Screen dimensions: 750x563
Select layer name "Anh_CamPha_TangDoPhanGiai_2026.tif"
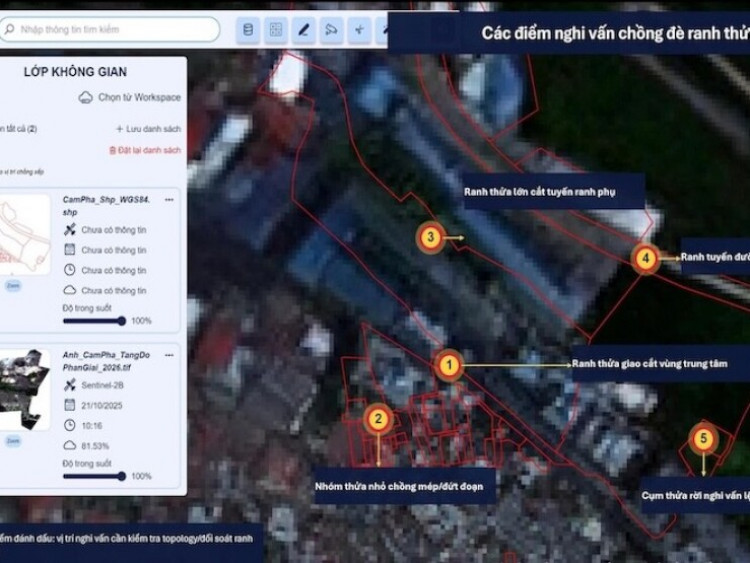tap(106, 361)
